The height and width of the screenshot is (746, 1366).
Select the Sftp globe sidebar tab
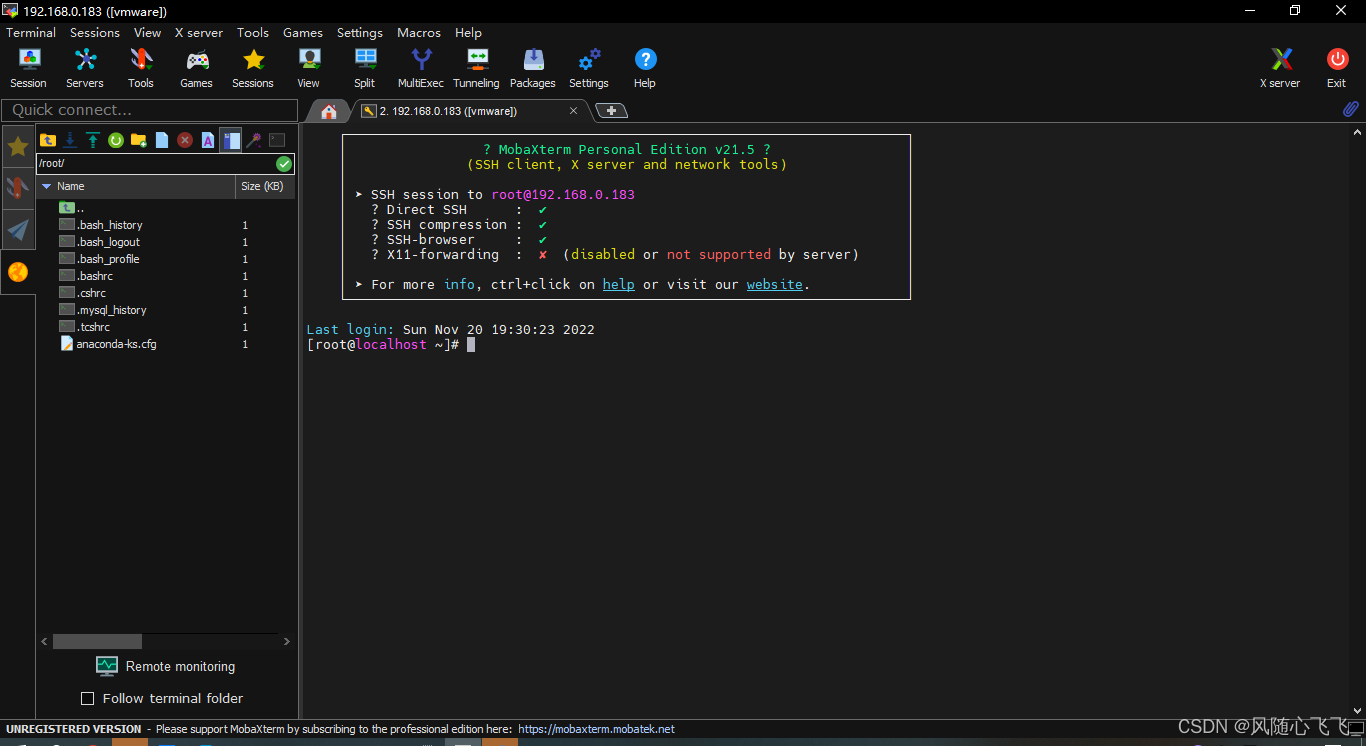(x=18, y=272)
